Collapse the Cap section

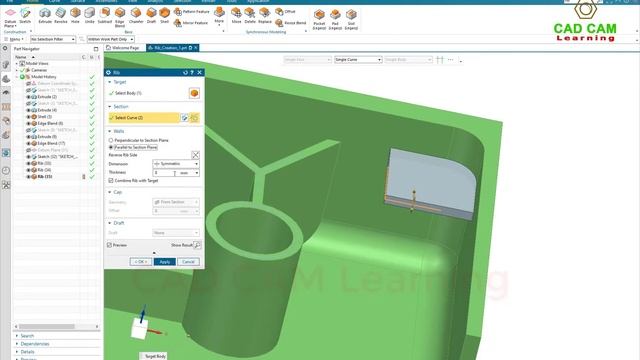tap(110, 192)
